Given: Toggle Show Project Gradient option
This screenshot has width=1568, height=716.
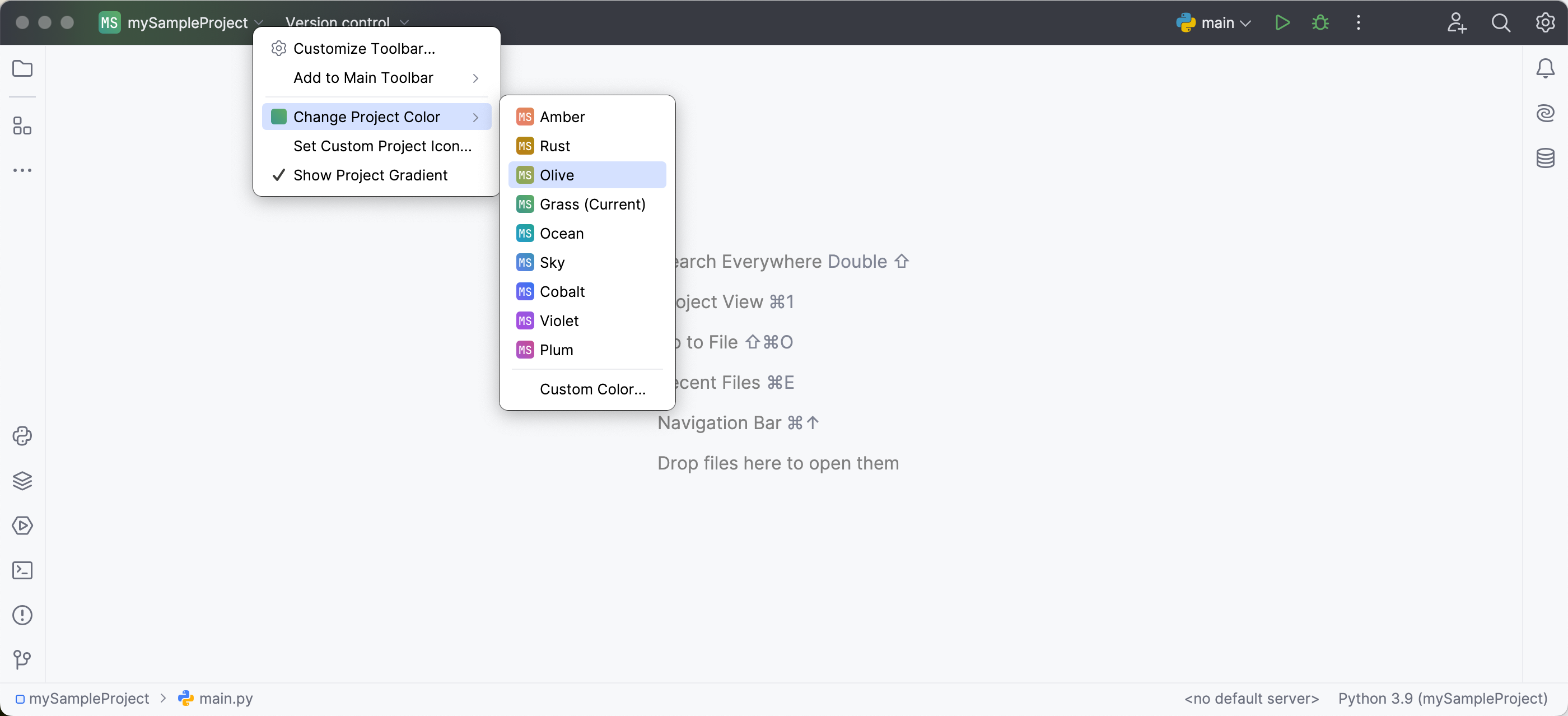Looking at the screenshot, I should 377,175.
